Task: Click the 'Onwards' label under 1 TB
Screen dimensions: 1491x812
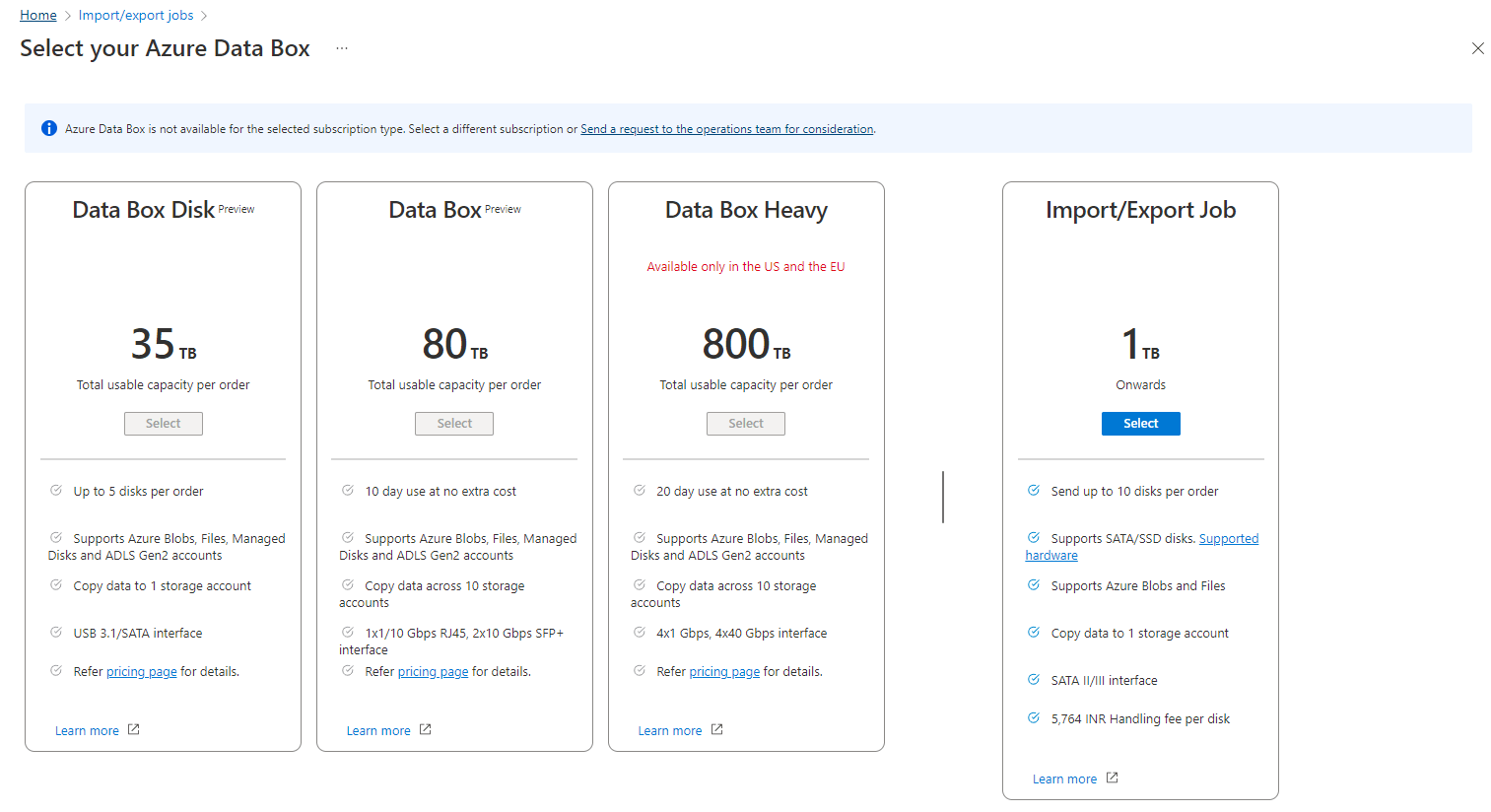Action: click(1141, 385)
